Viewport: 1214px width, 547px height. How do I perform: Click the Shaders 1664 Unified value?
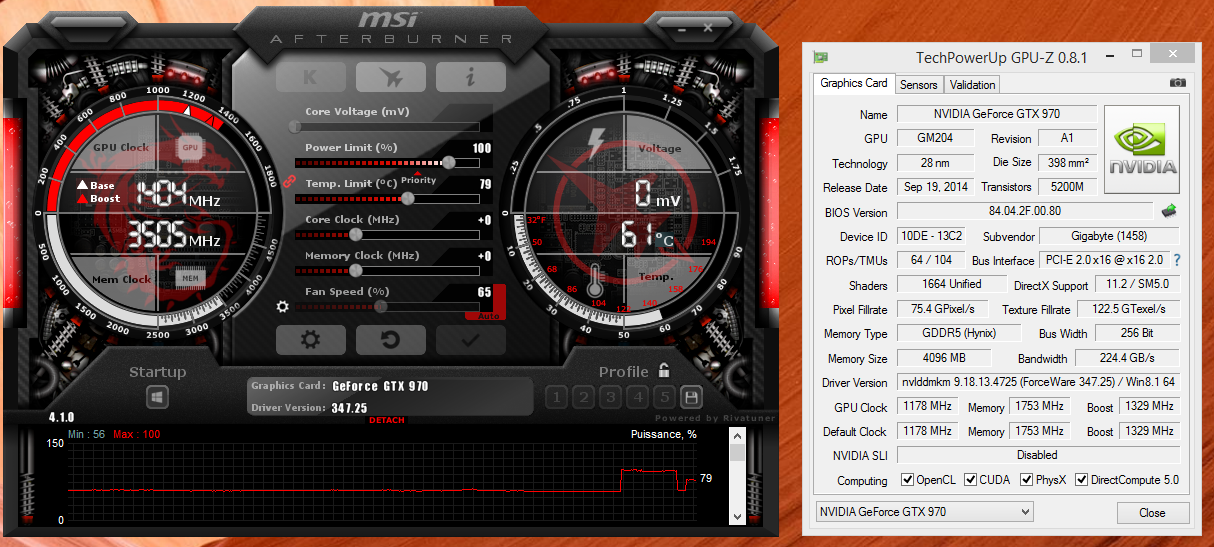(951, 285)
